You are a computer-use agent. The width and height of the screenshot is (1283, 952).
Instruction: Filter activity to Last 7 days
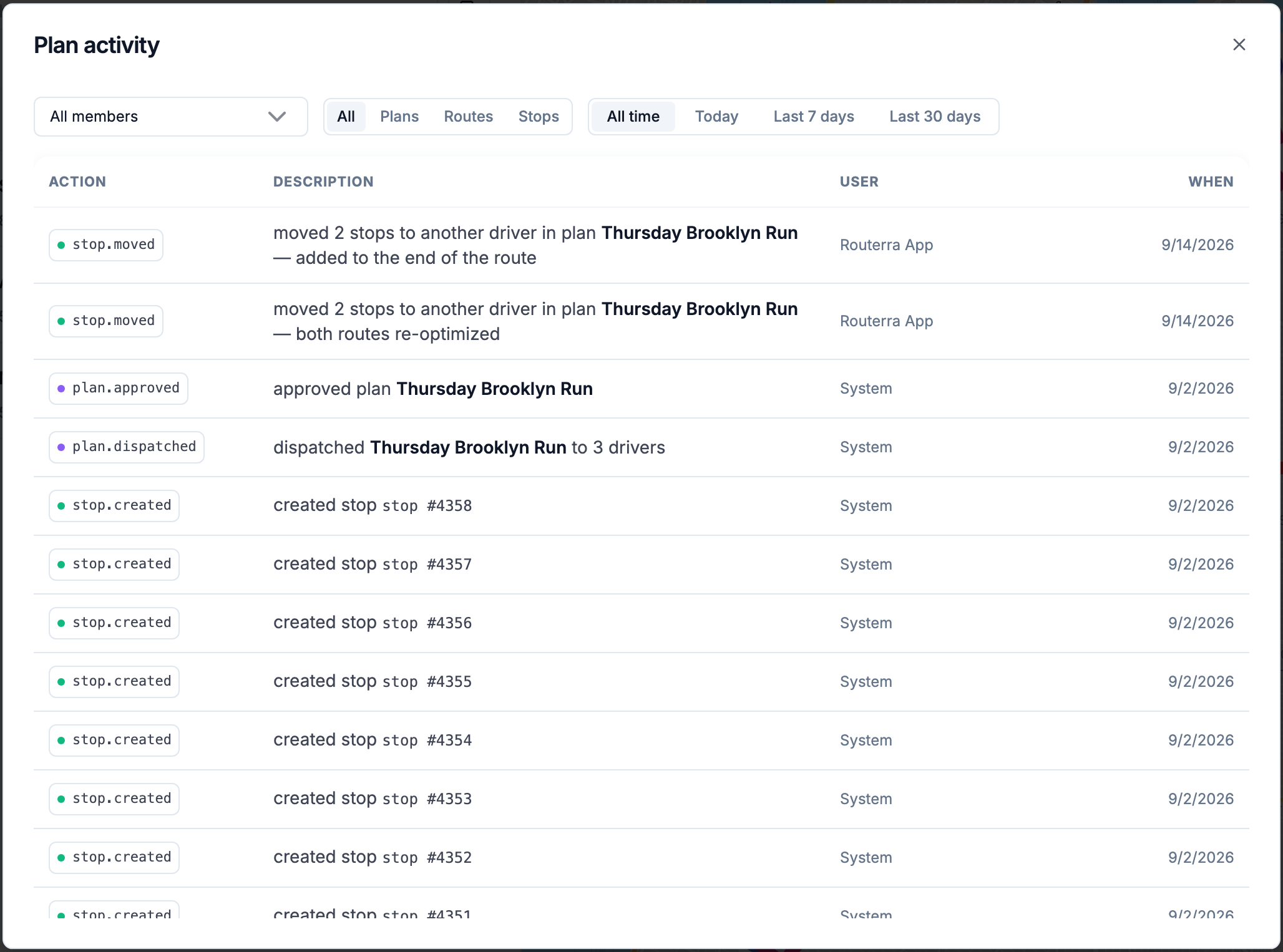coord(814,117)
